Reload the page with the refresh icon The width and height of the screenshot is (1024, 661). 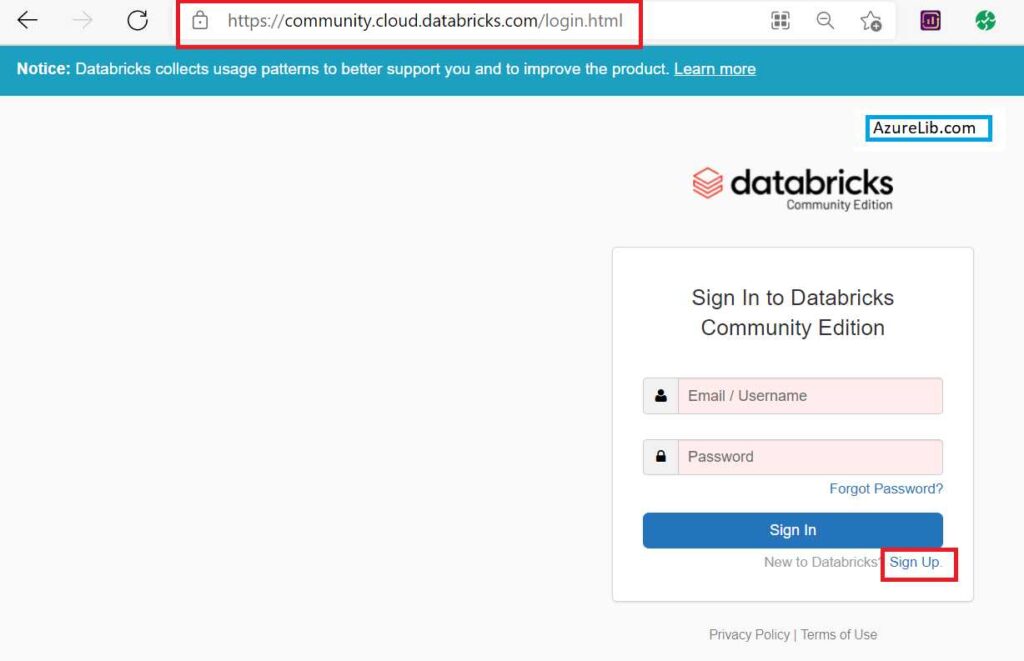137,20
